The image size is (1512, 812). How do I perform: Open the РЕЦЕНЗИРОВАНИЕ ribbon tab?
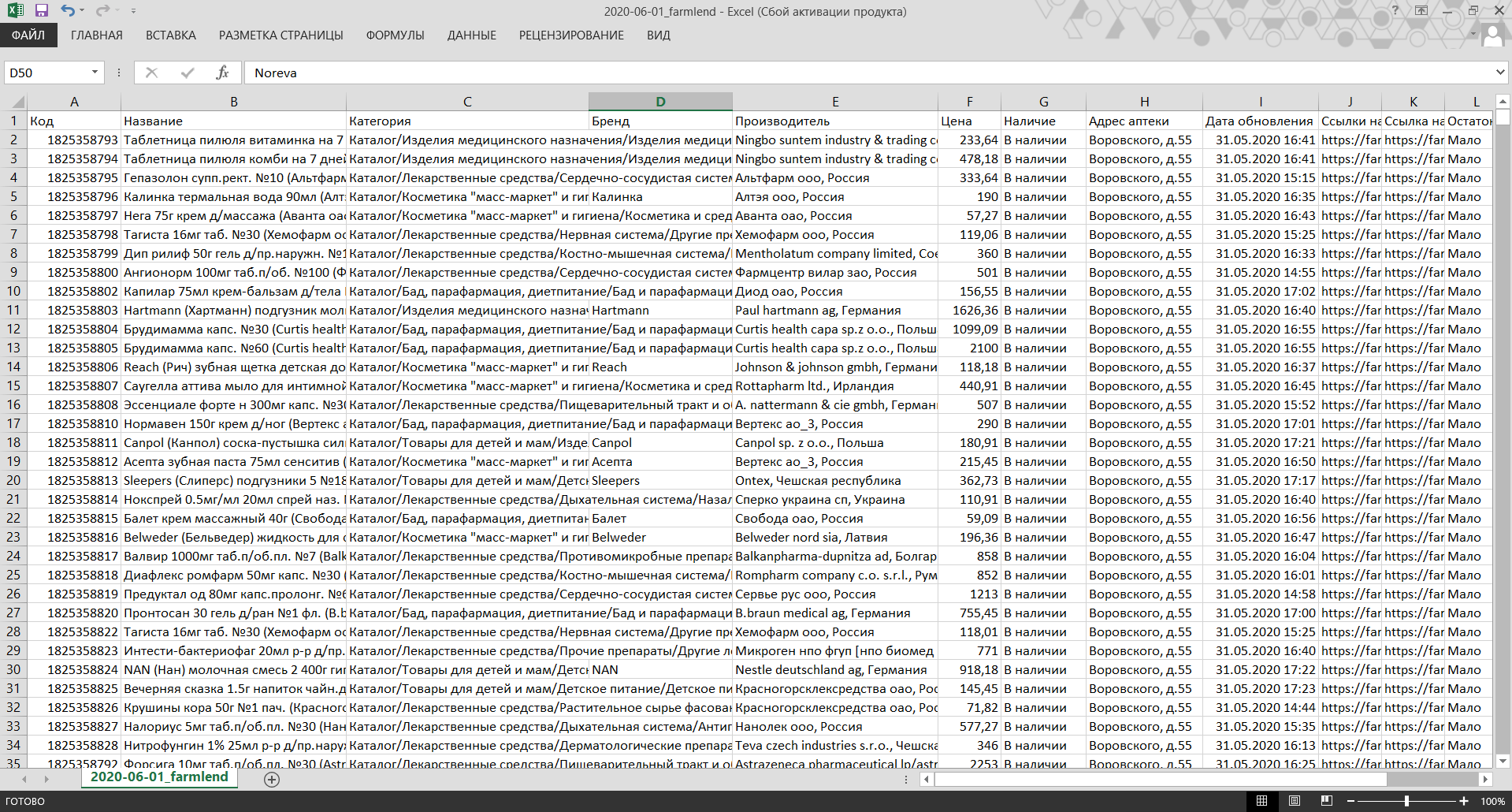click(571, 35)
